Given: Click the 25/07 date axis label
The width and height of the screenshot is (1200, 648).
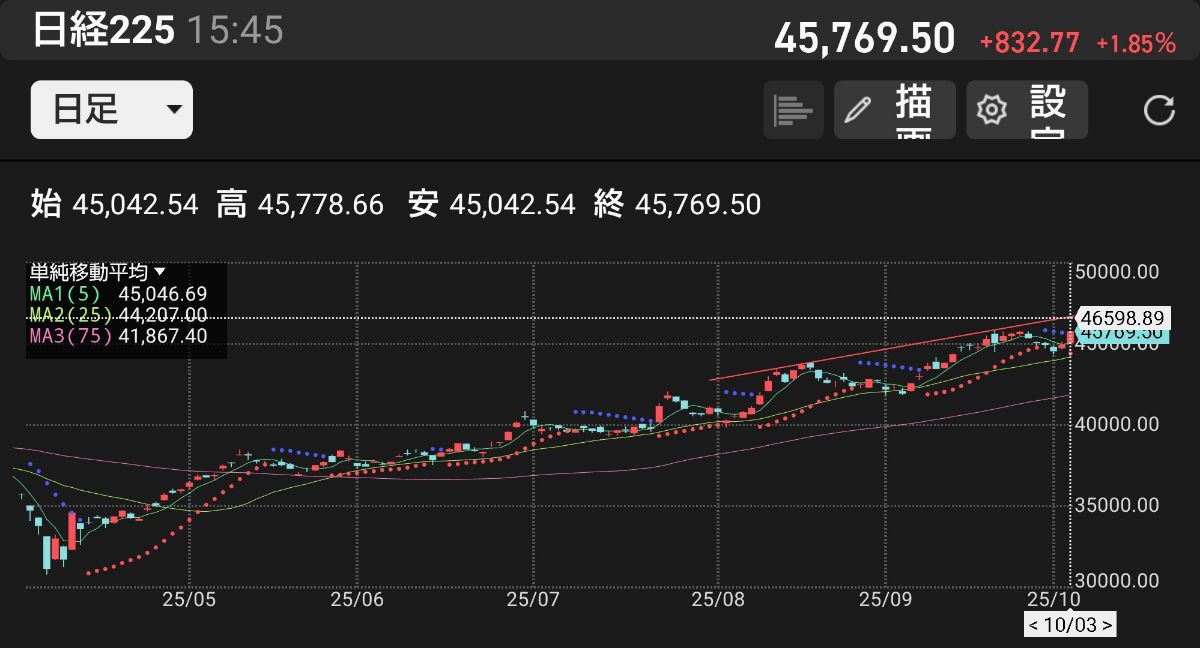Looking at the screenshot, I should pos(533,599).
